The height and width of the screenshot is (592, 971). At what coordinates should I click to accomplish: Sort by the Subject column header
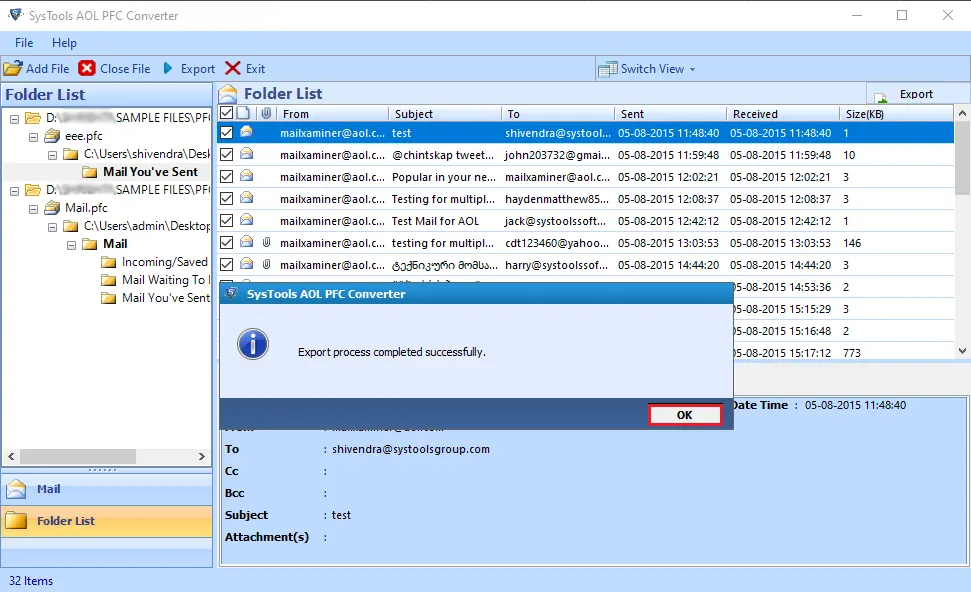pos(446,114)
